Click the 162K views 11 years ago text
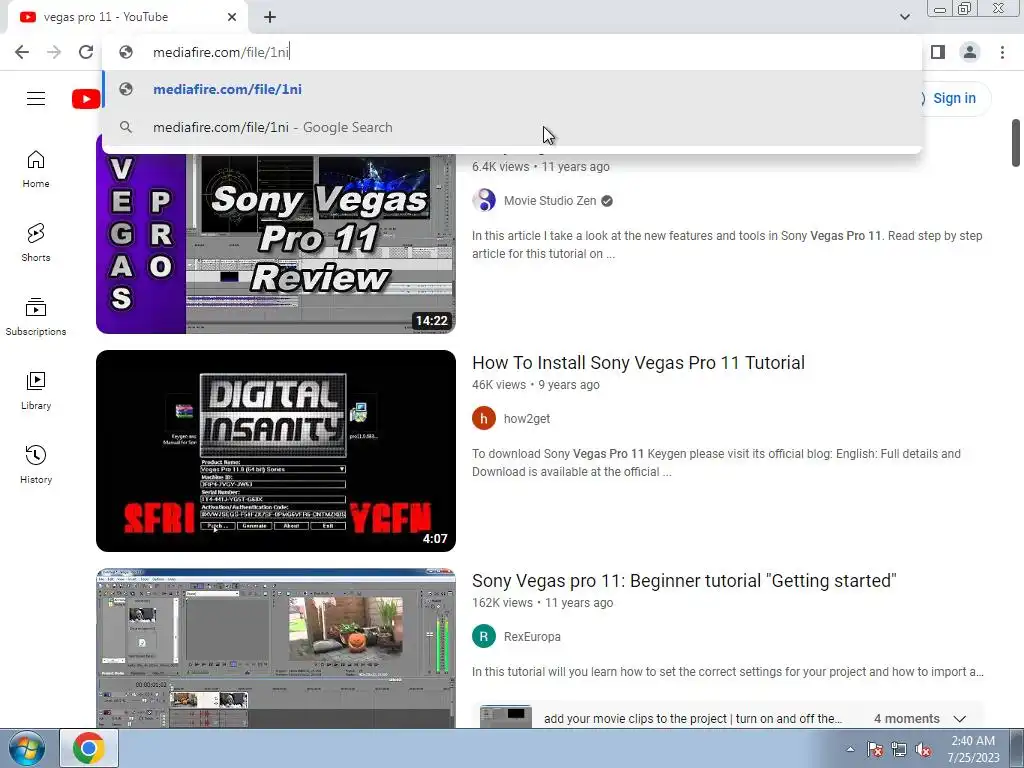Screen dimensions: 1024x768 pos(542,603)
